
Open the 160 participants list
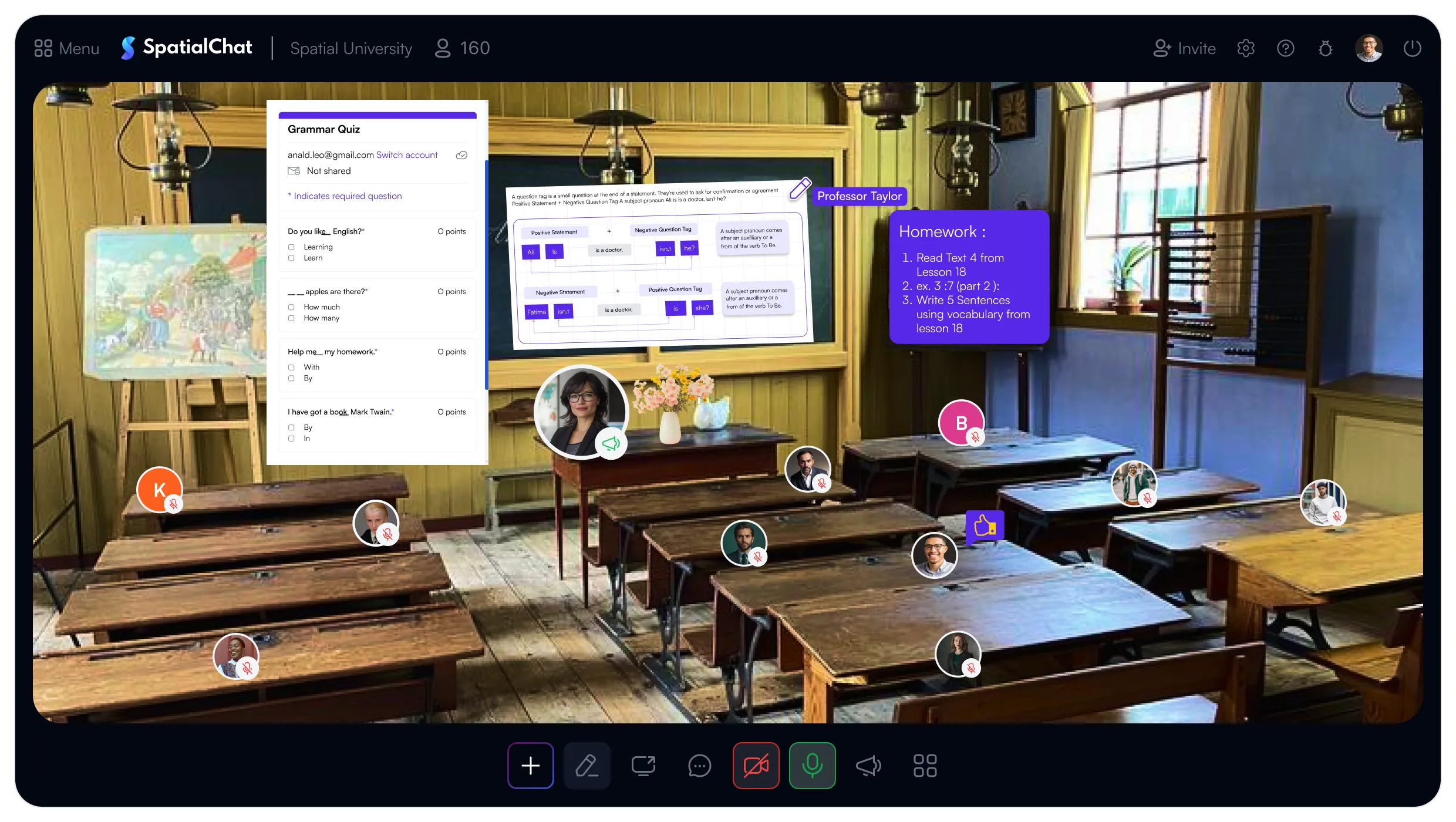click(x=463, y=48)
